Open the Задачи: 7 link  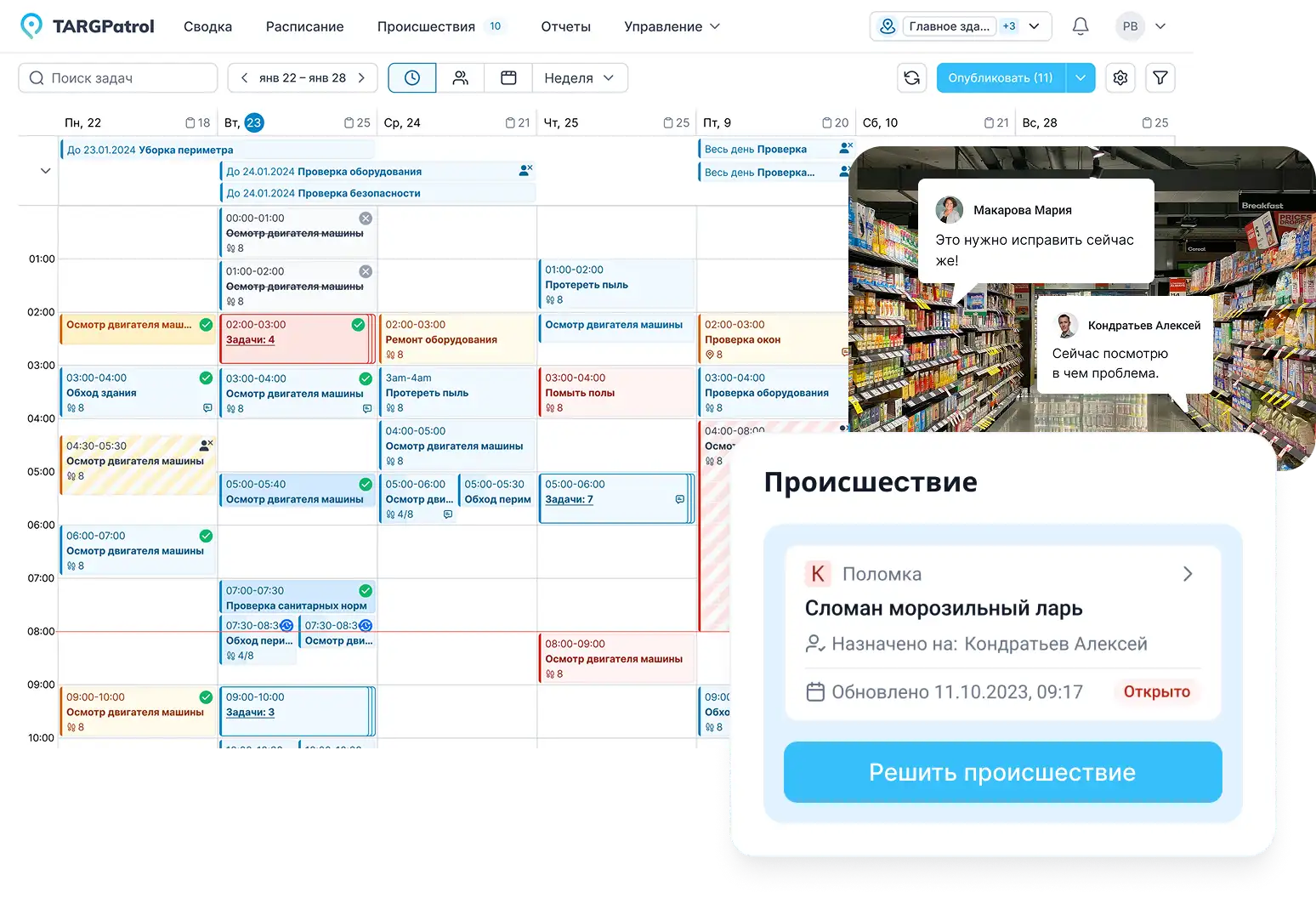point(569,499)
